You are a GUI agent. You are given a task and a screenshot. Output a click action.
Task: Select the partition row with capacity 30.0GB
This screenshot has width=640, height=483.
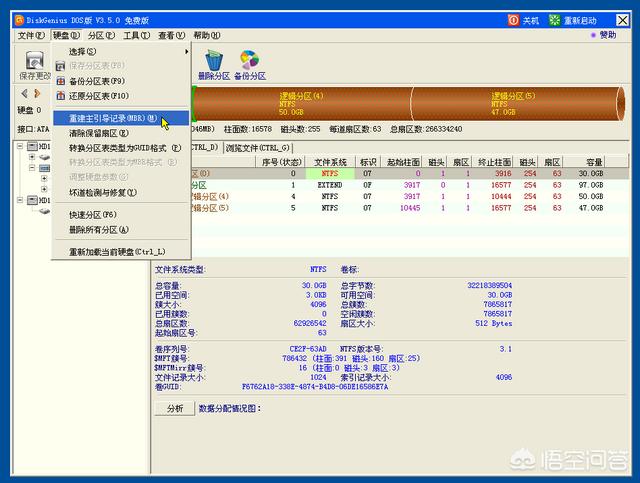[x=410, y=173]
